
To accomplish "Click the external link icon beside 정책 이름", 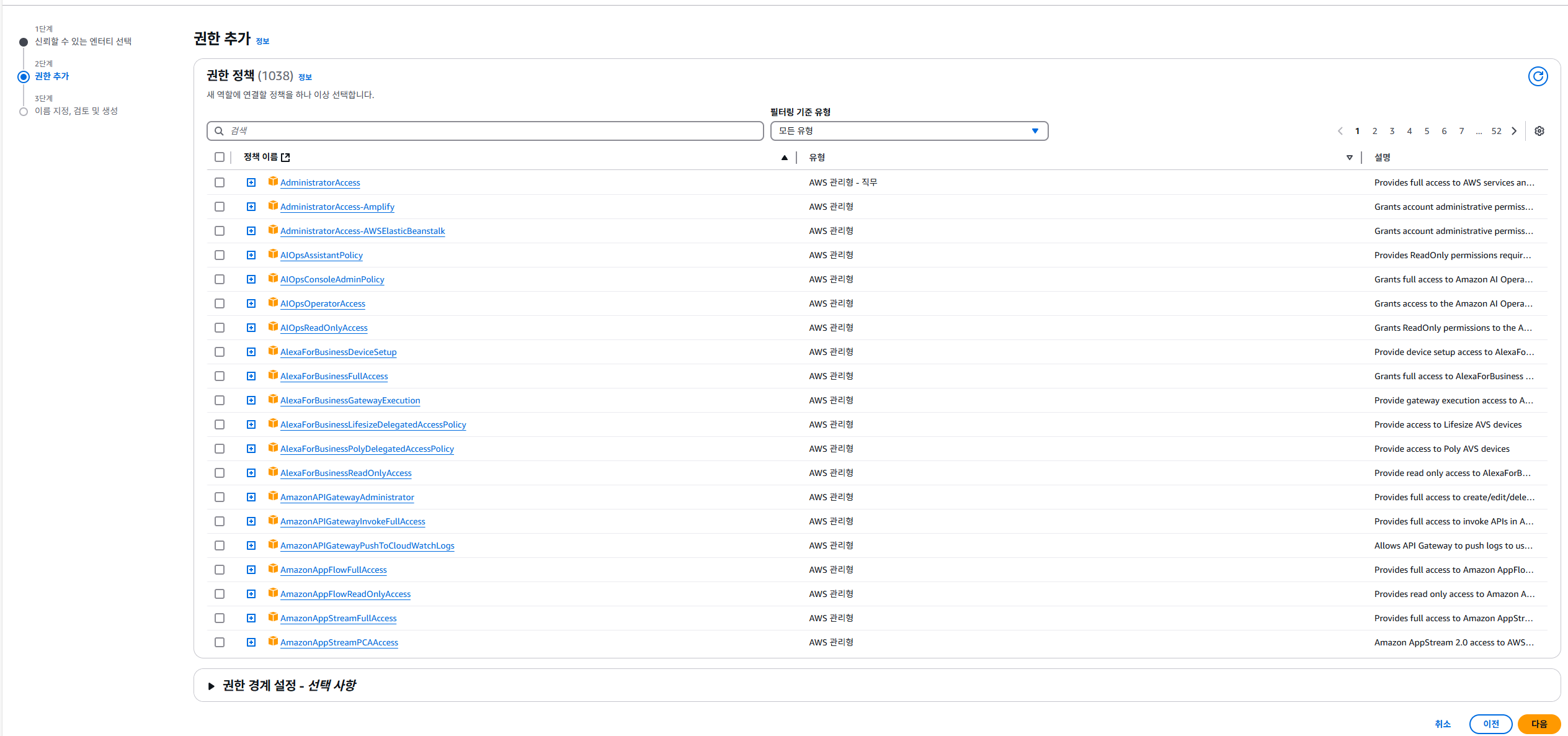I will [x=285, y=158].
